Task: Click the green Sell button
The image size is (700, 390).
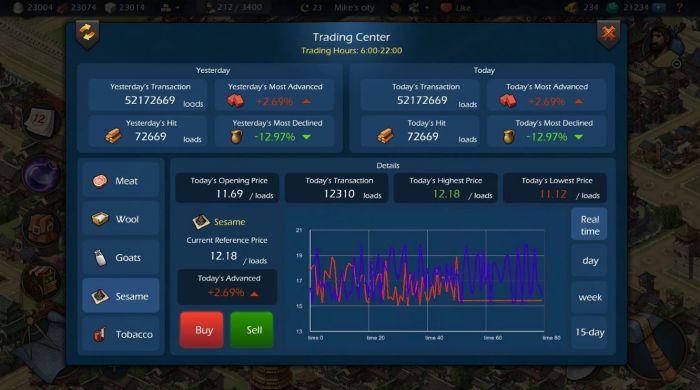Action: point(252,330)
